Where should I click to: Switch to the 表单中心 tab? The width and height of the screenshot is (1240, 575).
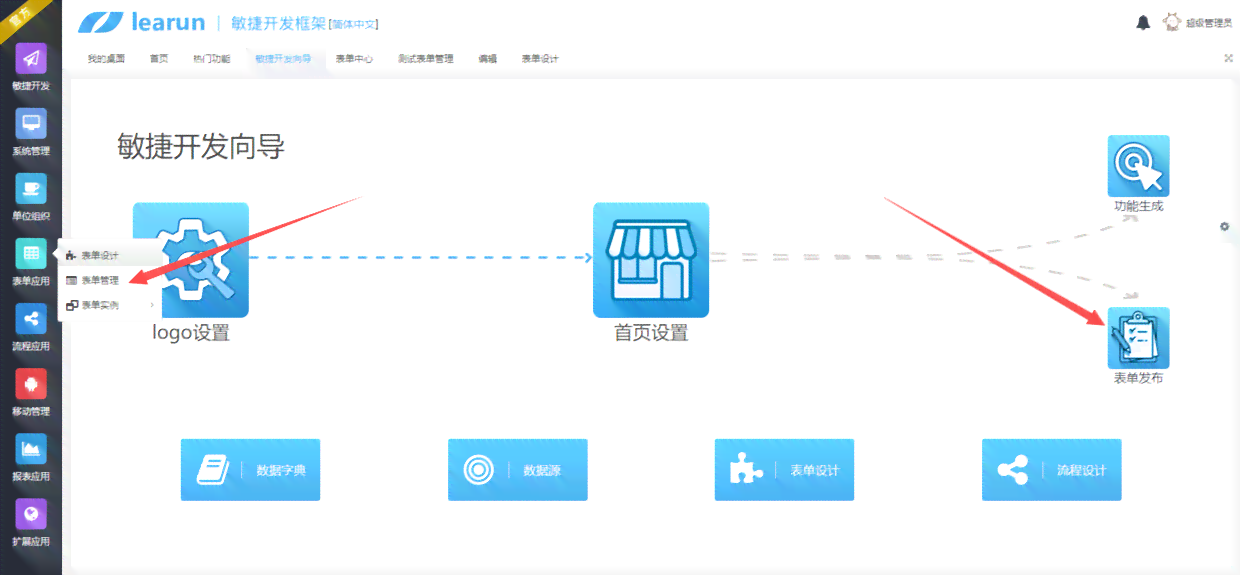[x=354, y=59]
